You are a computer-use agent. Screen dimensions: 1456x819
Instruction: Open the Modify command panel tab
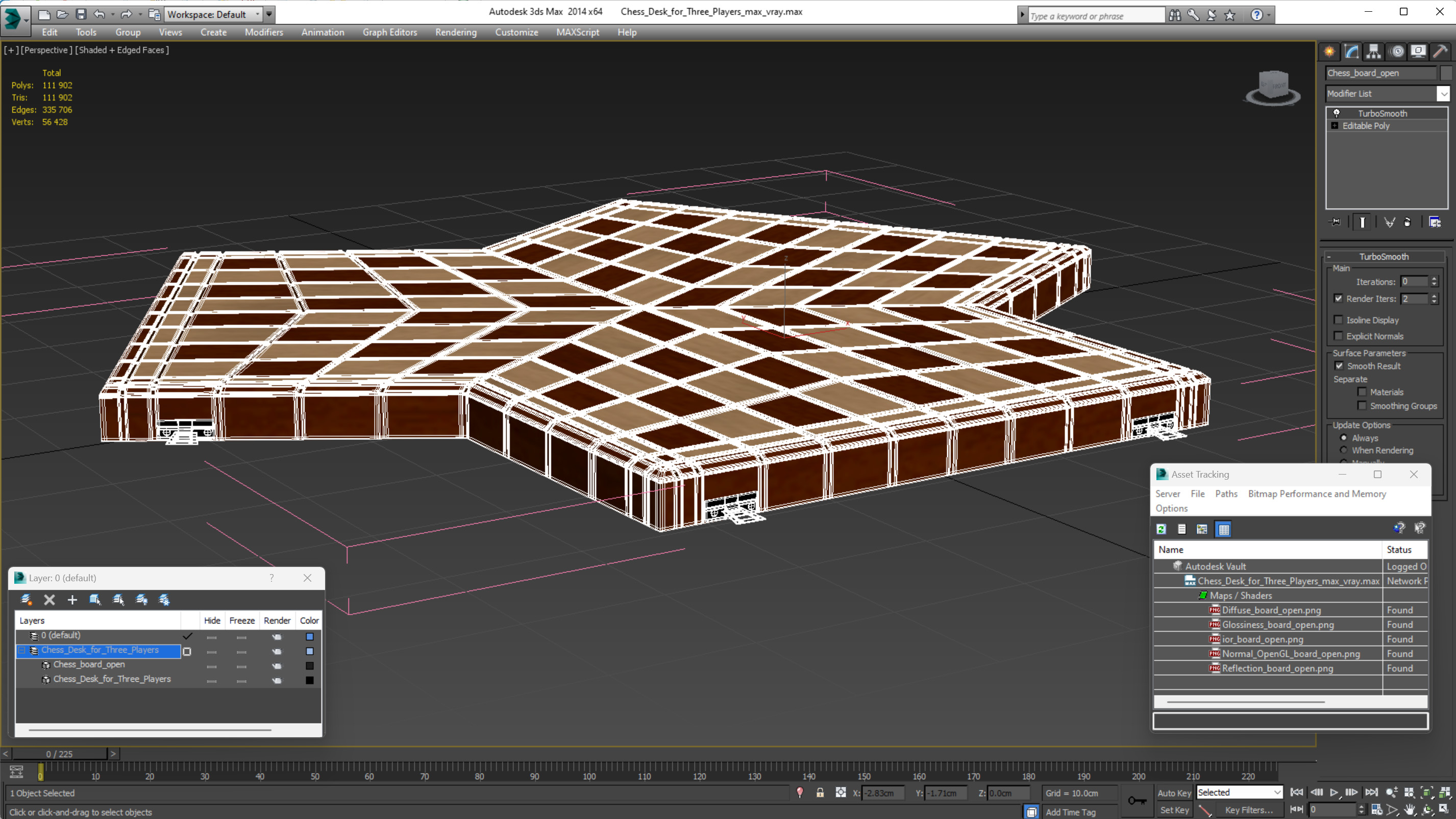(x=1351, y=52)
